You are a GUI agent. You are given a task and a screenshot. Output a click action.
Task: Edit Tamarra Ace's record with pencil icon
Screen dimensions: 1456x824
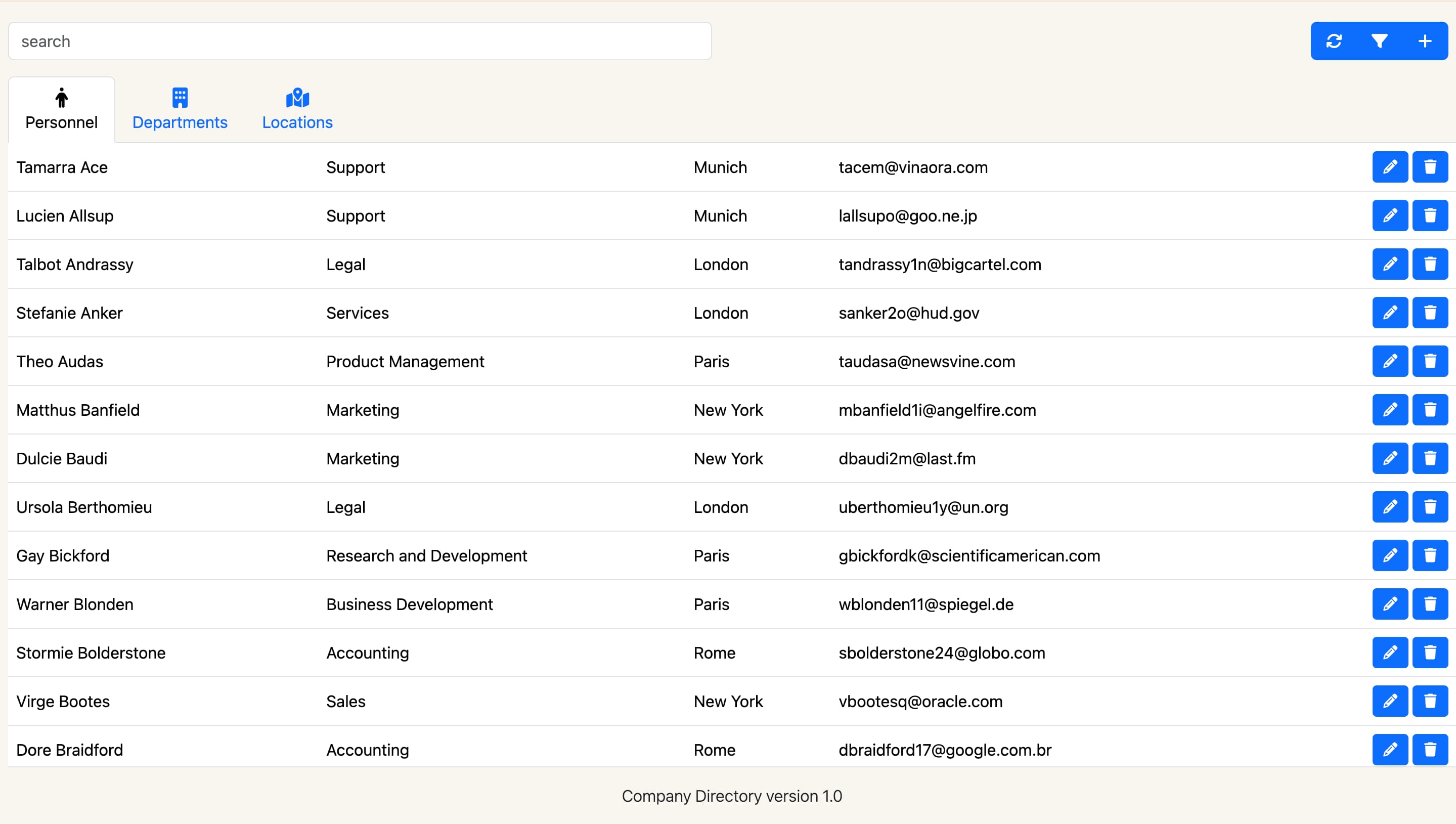(1390, 167)
